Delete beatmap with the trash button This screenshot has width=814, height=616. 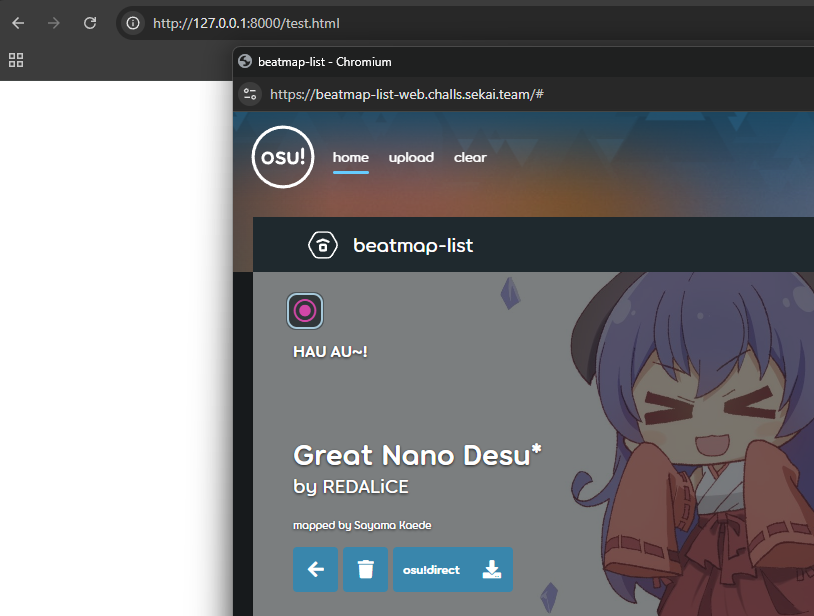coord(365,570)
